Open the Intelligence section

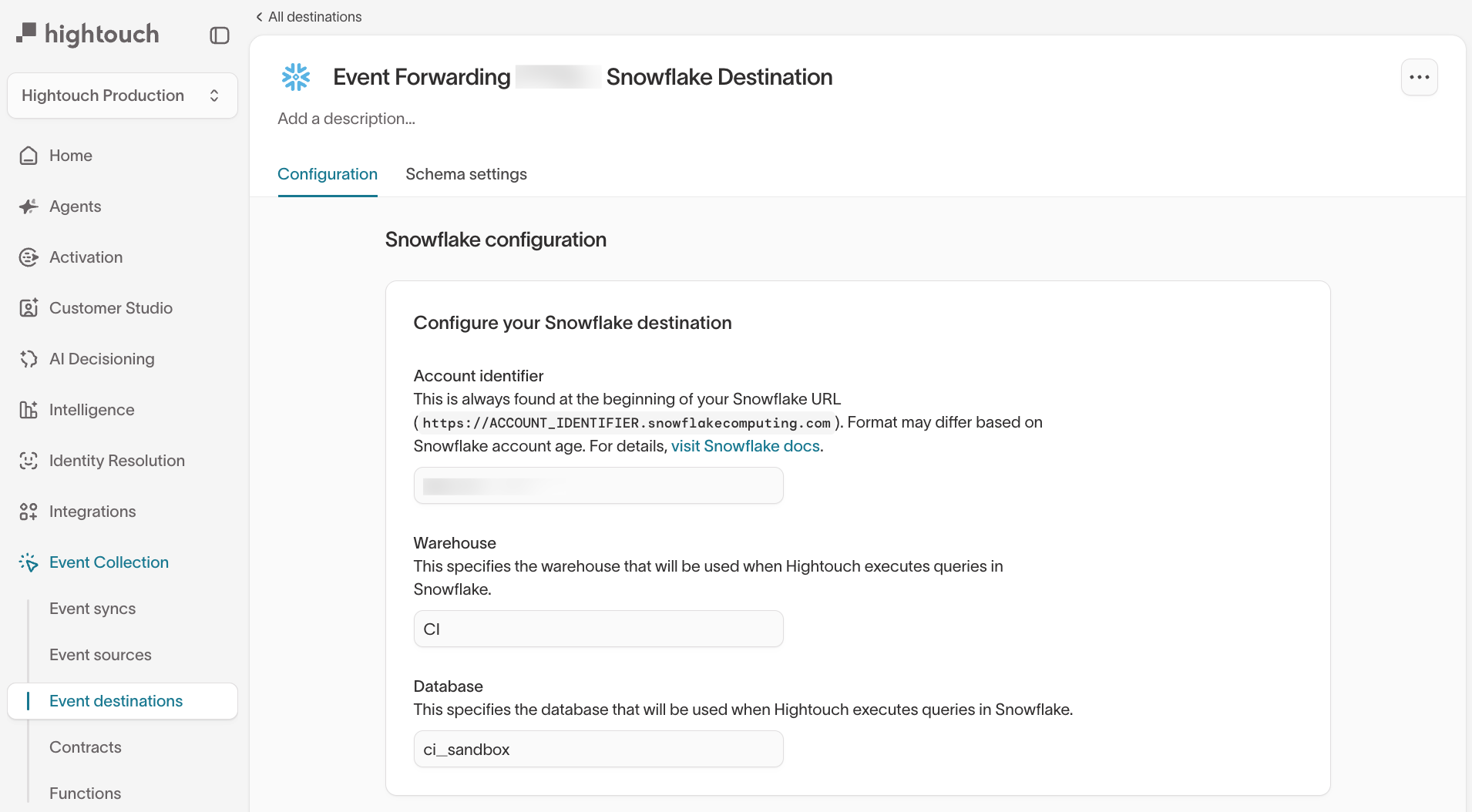pos(92,409)
